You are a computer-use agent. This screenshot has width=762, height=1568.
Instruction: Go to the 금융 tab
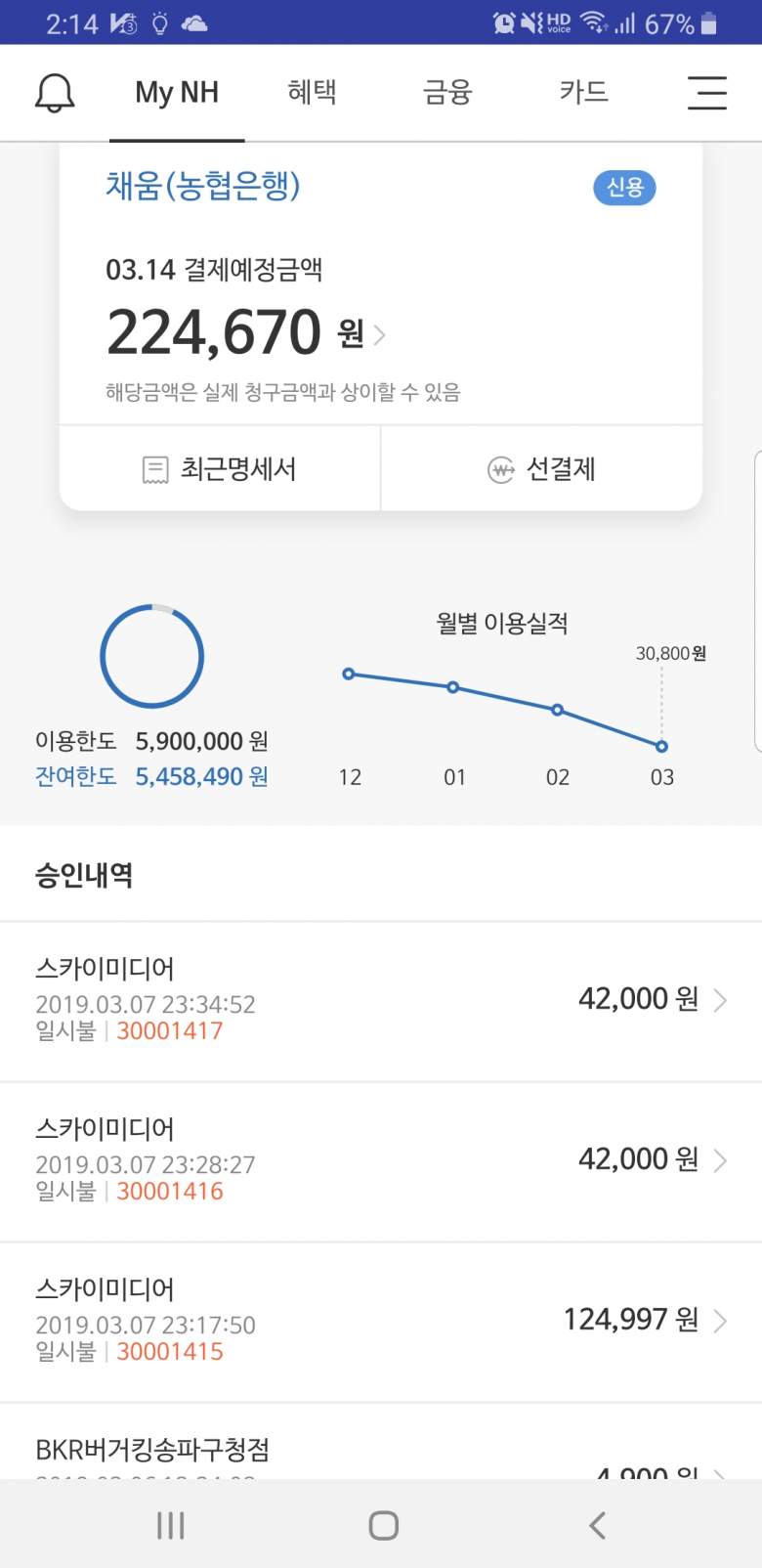coord(447,93)
